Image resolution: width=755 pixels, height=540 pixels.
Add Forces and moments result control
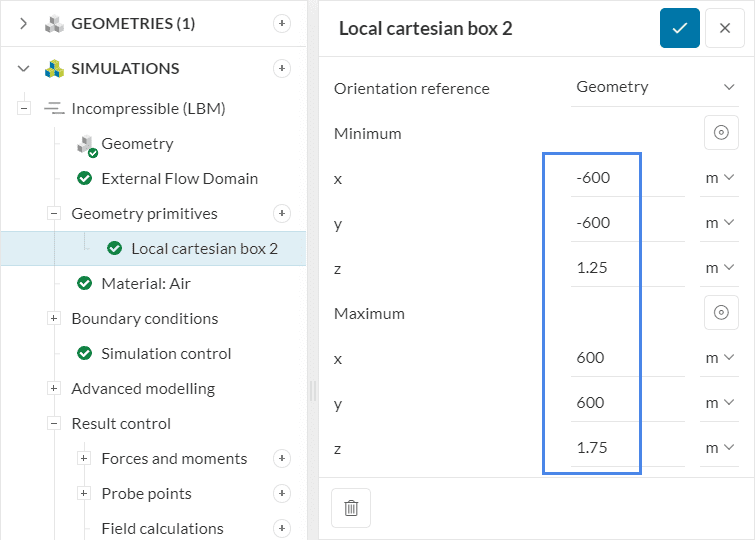pyautogui.click(x=282, y=458)
